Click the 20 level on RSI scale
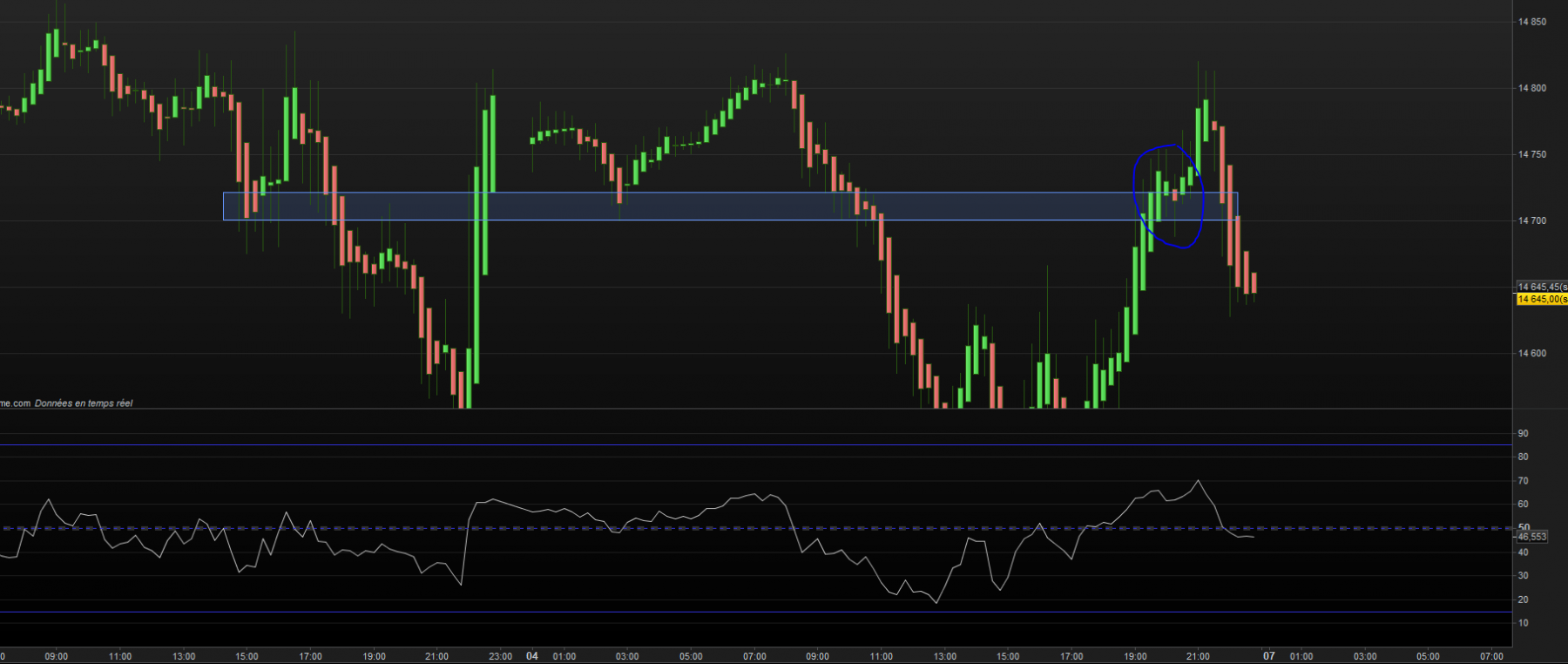The image size is (1568, 664). tap(1523, 600)
